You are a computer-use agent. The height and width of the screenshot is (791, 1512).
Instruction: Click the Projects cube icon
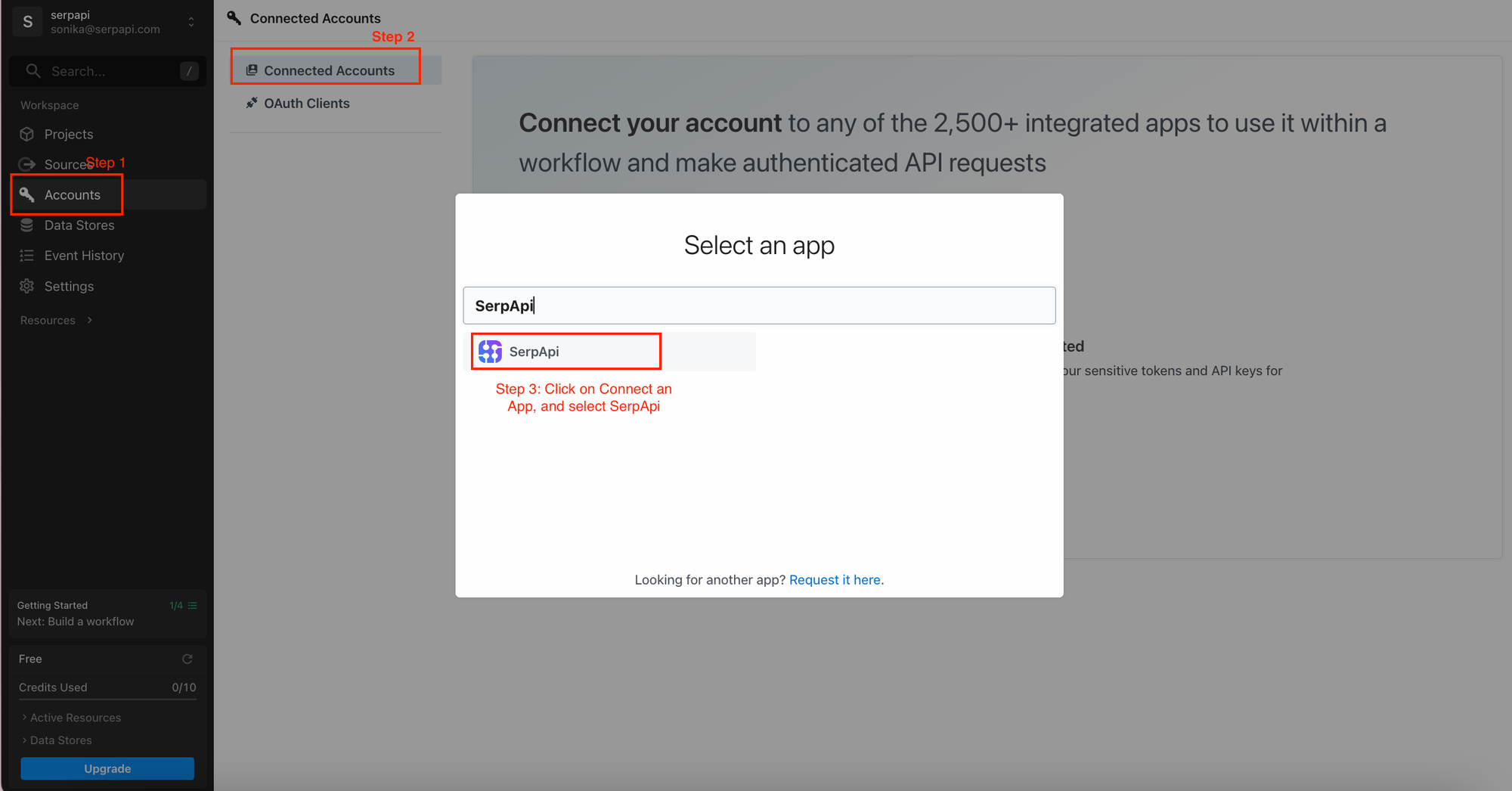click(27, 134)
